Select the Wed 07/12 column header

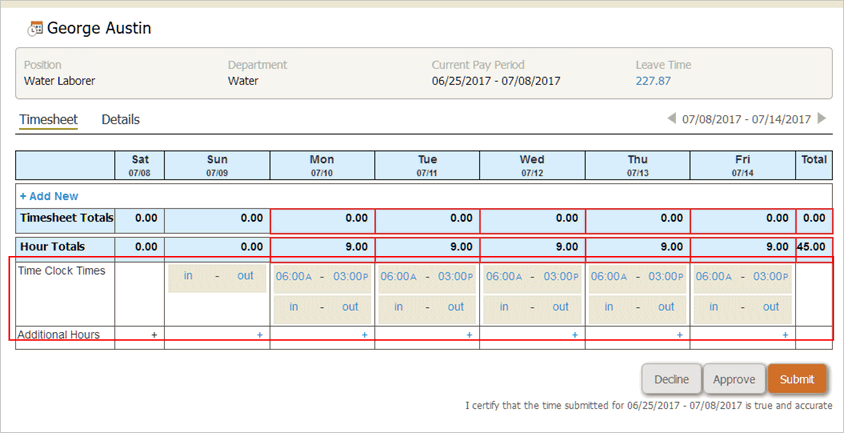point(532,165)
